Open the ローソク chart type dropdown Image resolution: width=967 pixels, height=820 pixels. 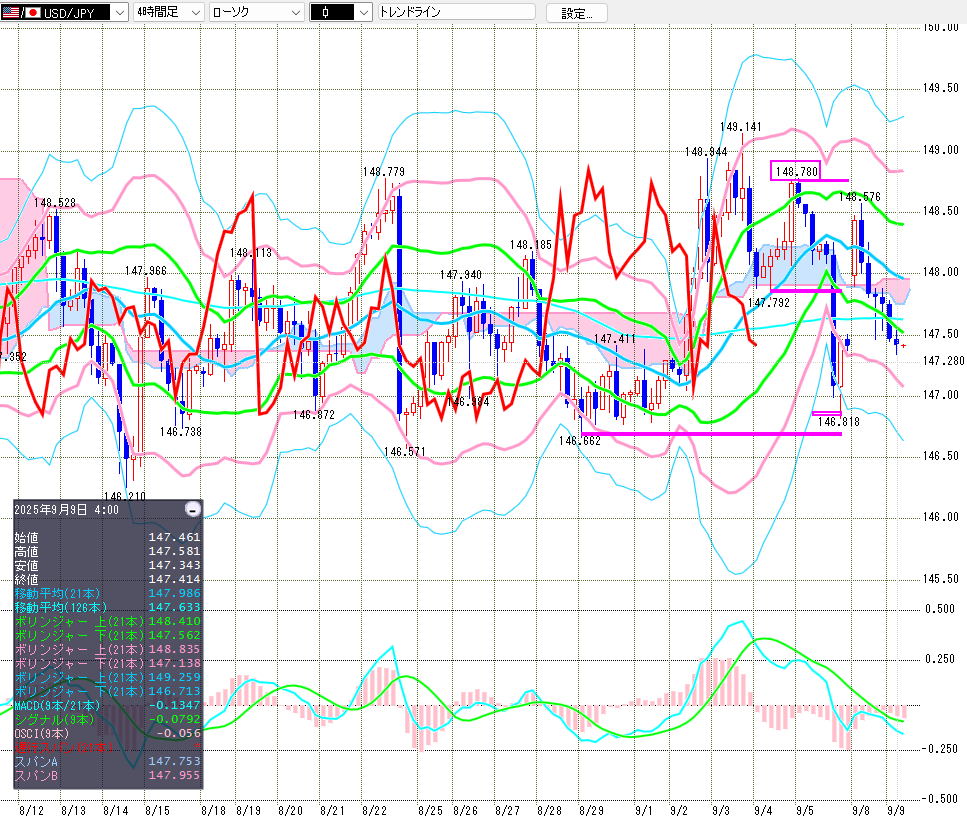point(256,12)
